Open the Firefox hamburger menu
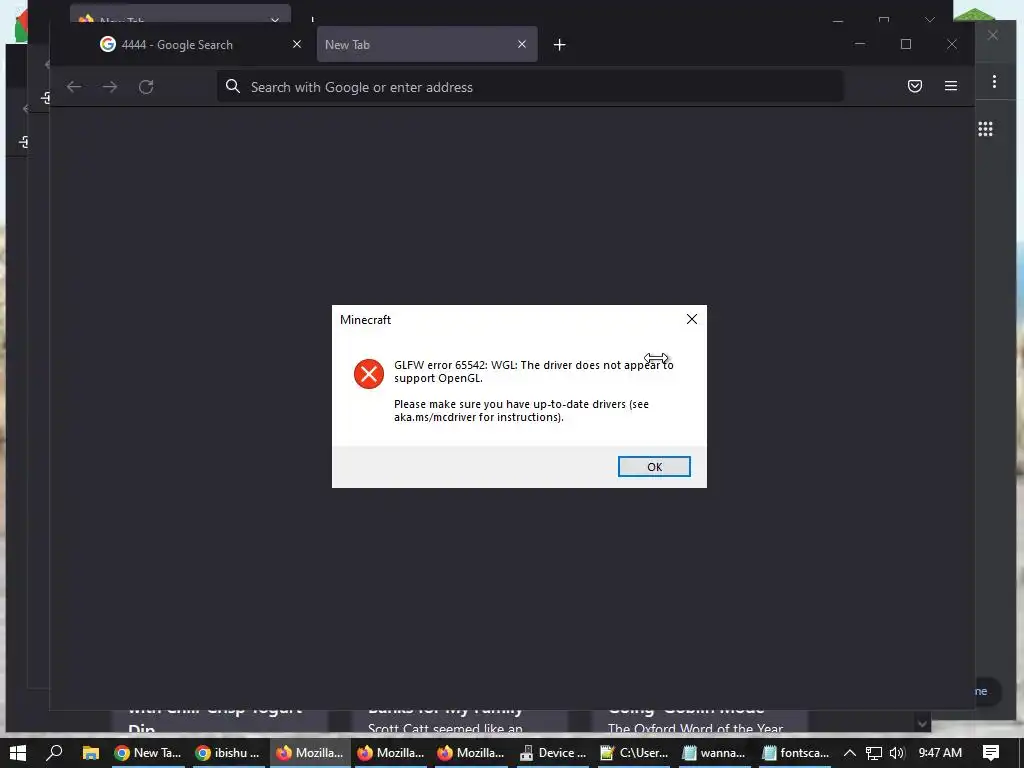The width and height of the screenshot is (1024, 768). (951, 86)
